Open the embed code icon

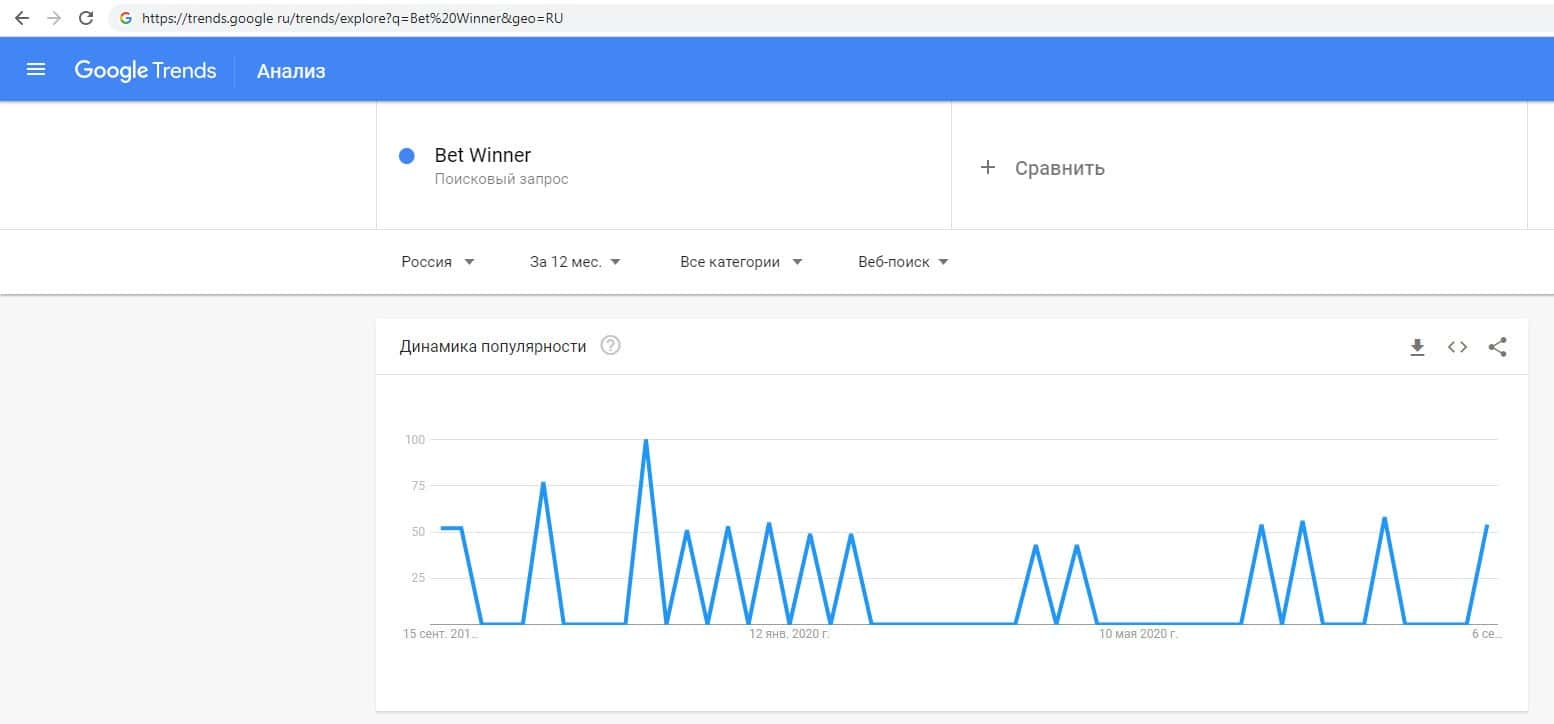(x=1457, y=347)
